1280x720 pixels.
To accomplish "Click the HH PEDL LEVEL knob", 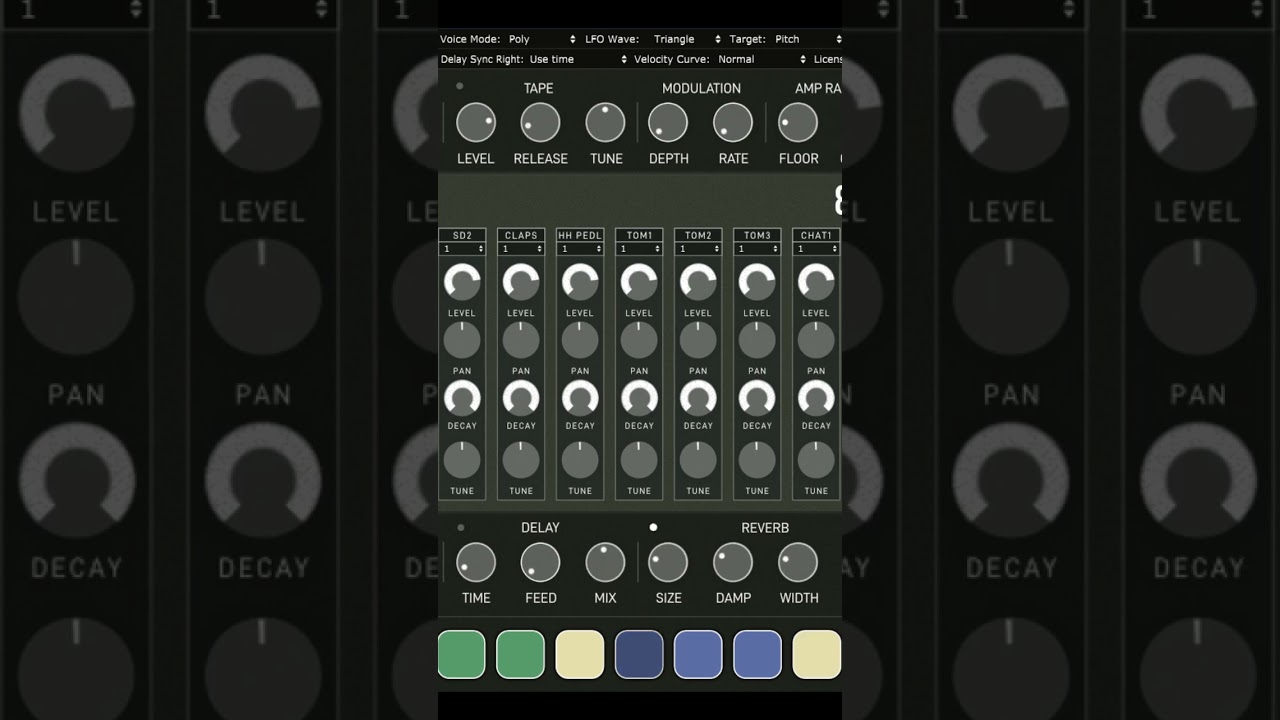I will click(580, 283).
